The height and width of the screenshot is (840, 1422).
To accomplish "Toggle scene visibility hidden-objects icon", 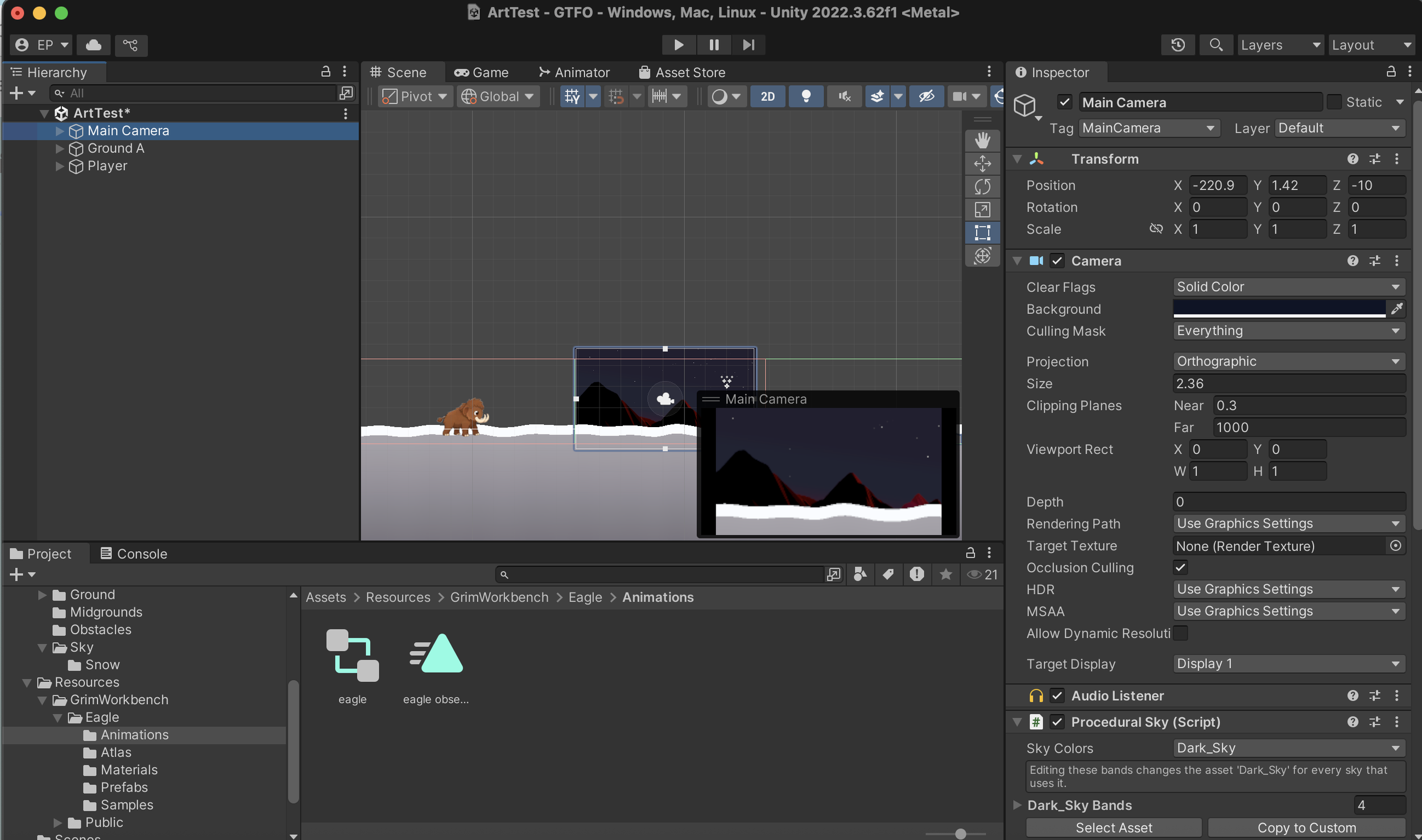I will [x=927, y=96].
